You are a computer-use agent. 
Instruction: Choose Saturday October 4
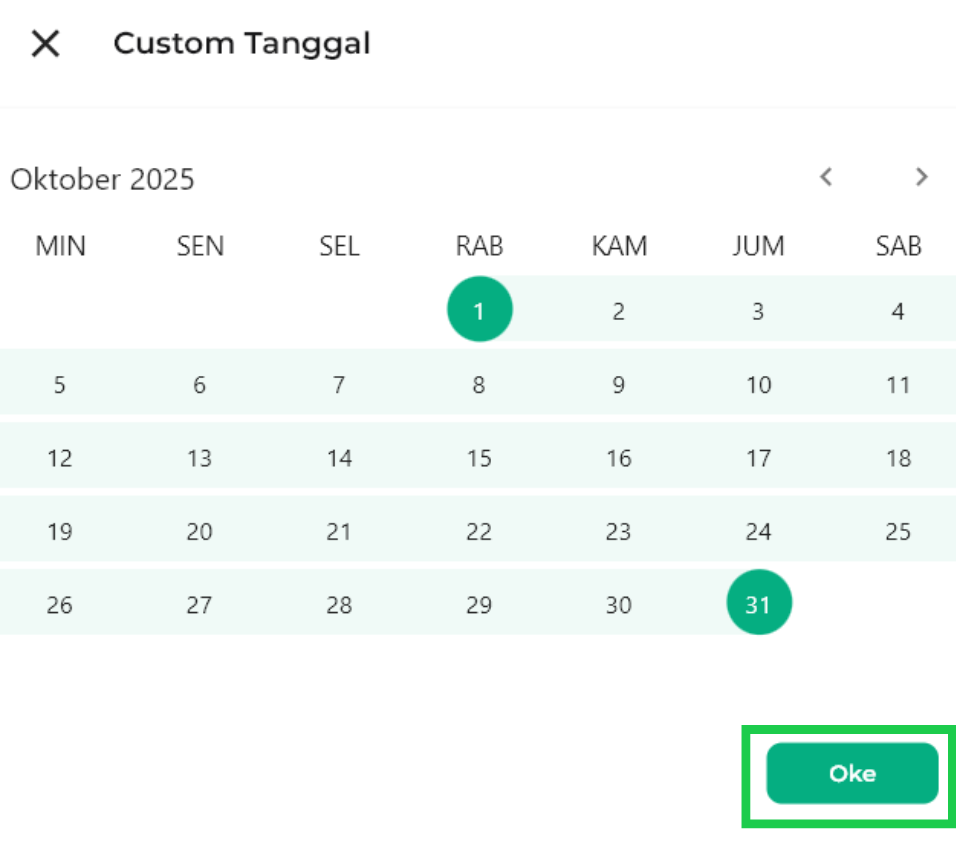click(898, 311)
